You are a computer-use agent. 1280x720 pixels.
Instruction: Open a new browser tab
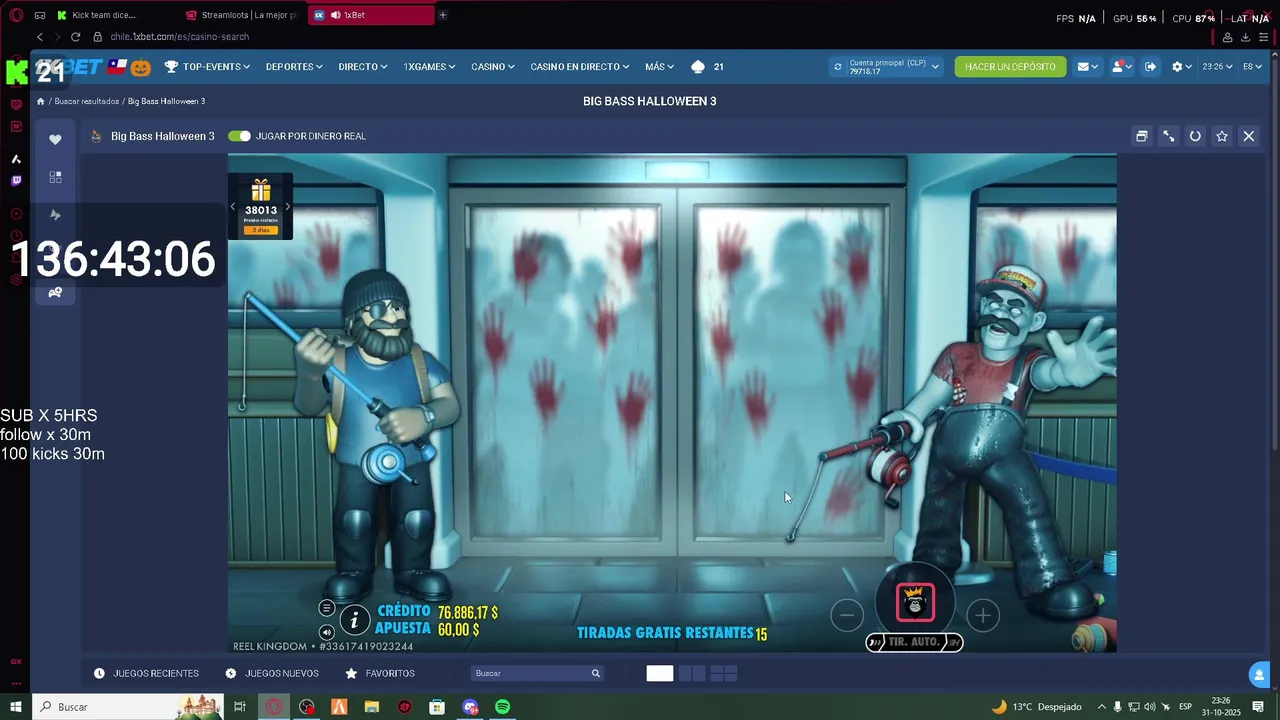443,15
